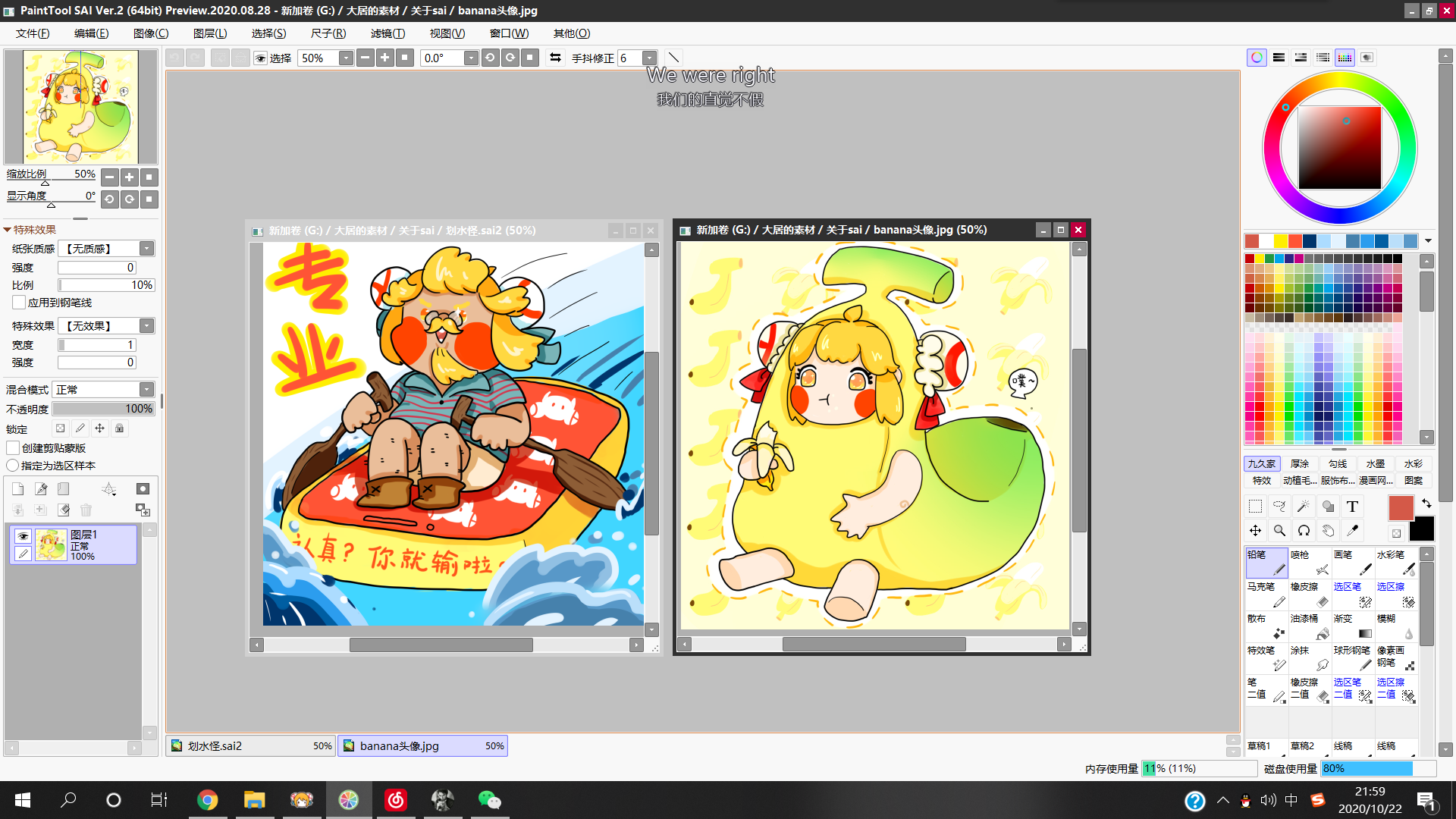This screenshot has width=1456, height=819.
Task: Enable 应用到钢笔线 checkbox
Action: tap(19, 303)
